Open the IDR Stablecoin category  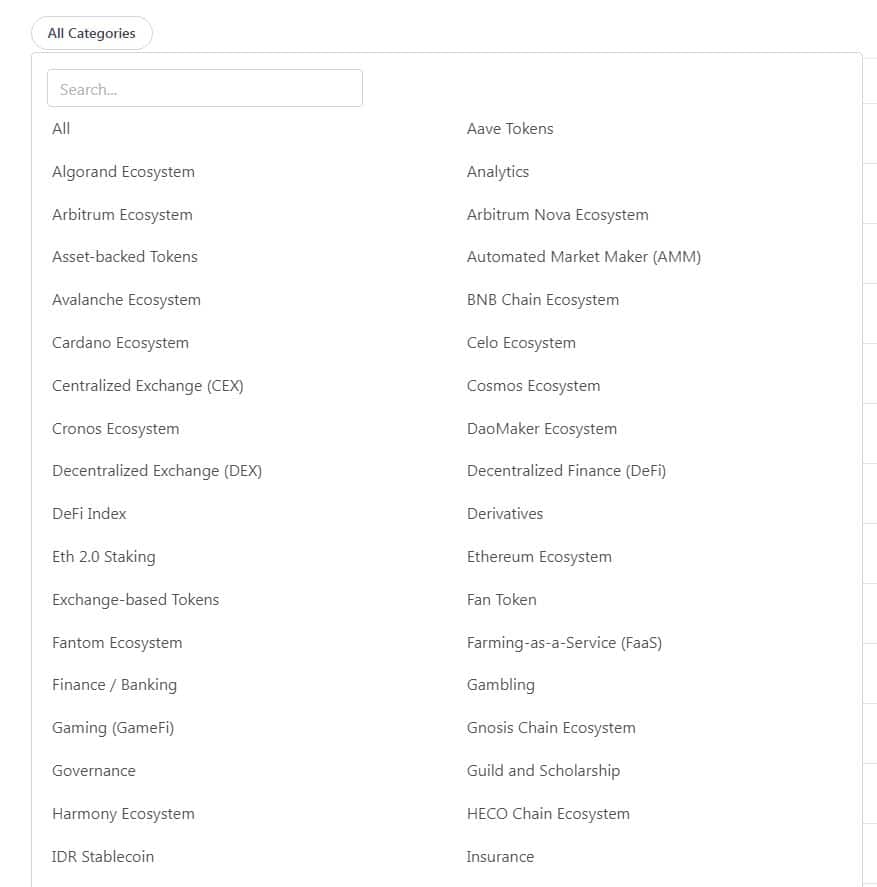102,856
